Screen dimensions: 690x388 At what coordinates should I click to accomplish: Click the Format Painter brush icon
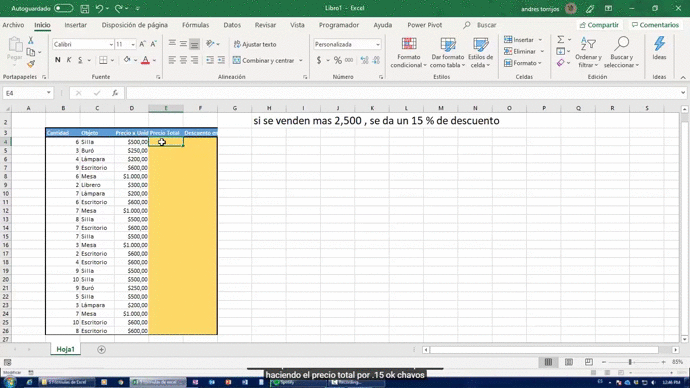31,64
